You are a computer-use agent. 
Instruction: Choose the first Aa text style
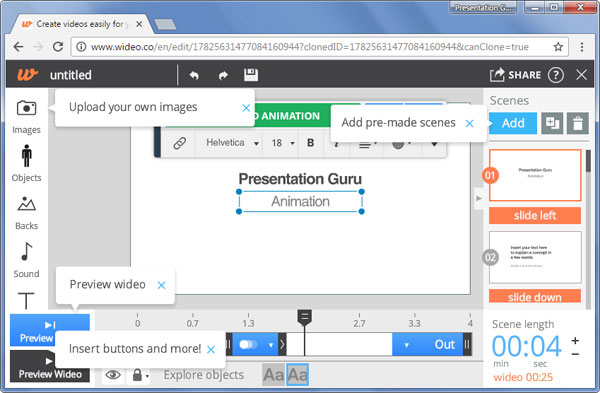tap(274, 375)
